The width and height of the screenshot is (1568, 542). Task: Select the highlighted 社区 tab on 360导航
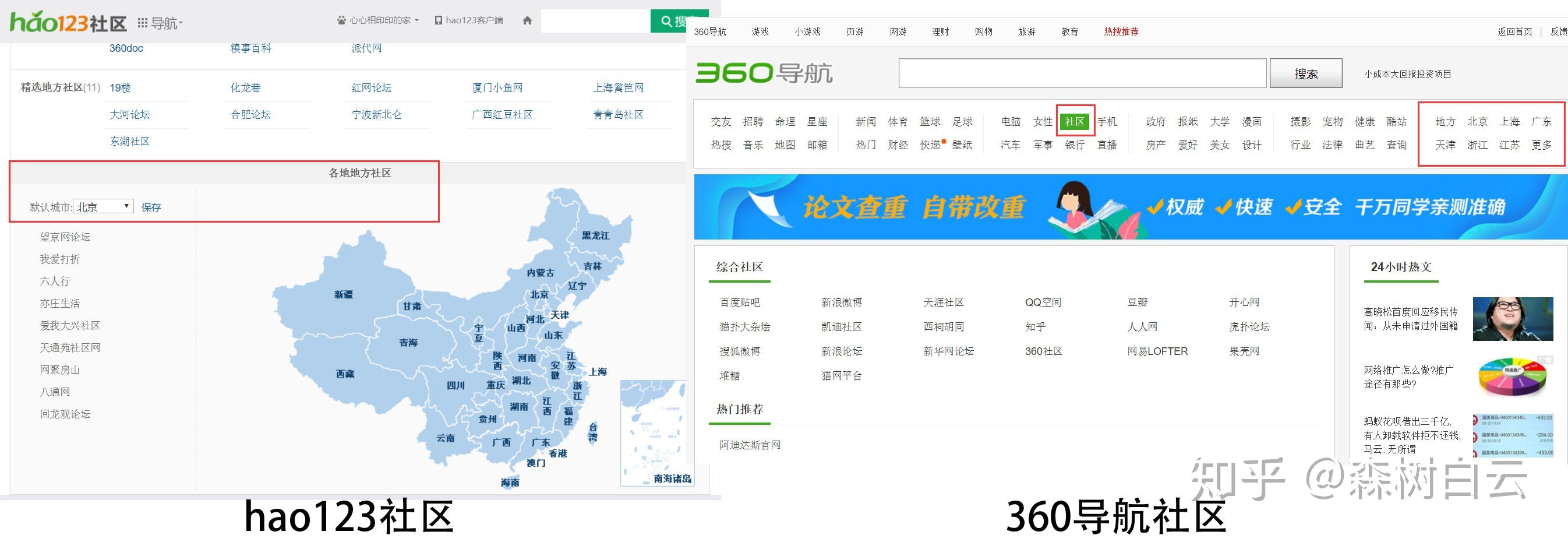pos(1075,122)
